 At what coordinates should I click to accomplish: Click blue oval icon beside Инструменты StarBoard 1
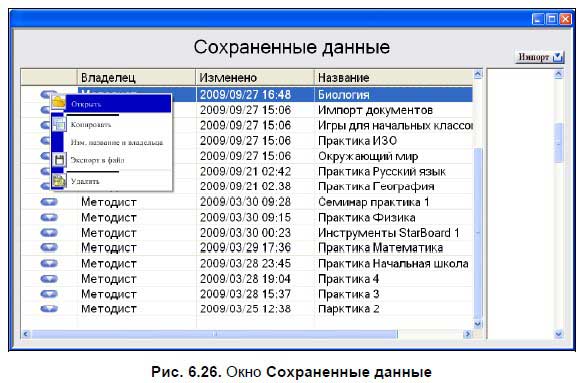(49, 232)
